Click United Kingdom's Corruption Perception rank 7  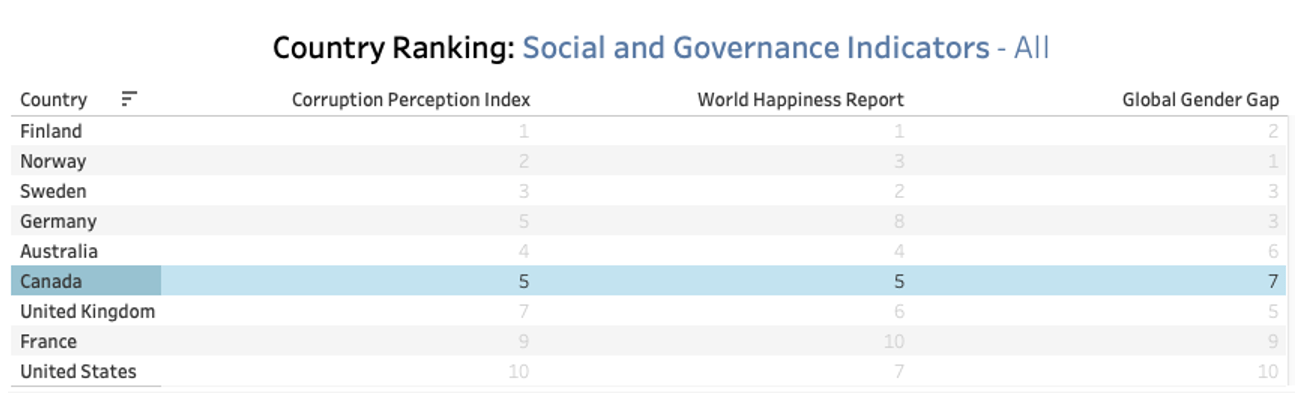[524, 311]
